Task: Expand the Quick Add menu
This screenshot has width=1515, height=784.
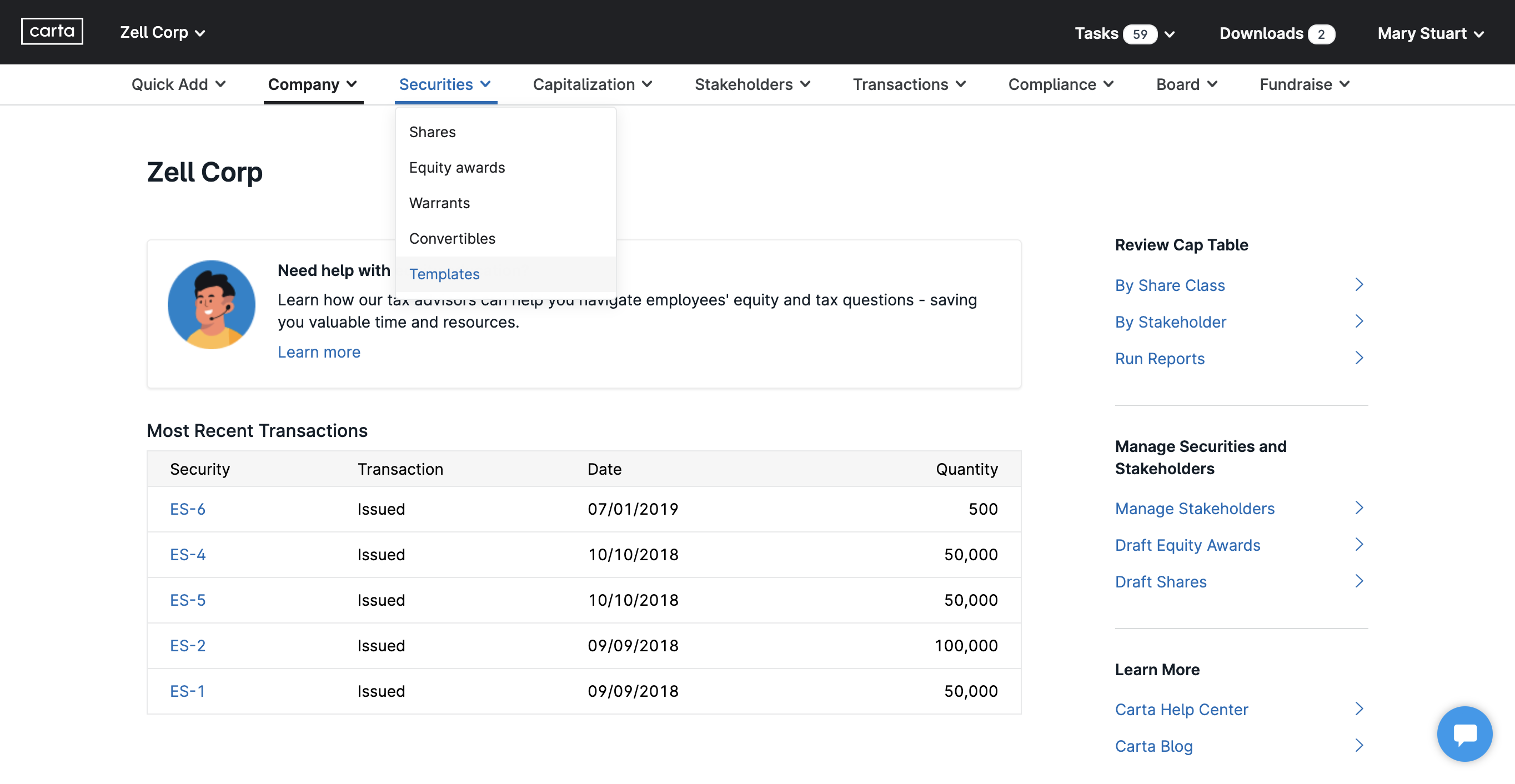Action: [x=179, y=84]
